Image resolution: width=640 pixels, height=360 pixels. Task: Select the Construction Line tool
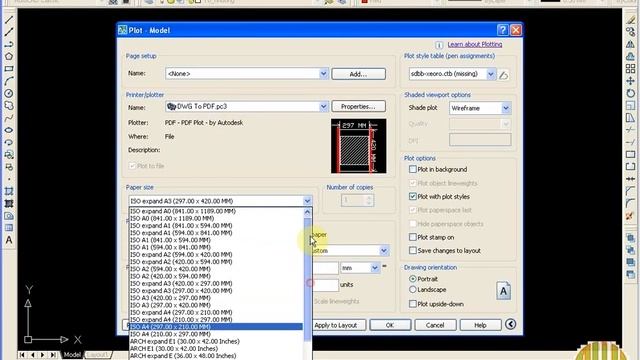[9, 32]
